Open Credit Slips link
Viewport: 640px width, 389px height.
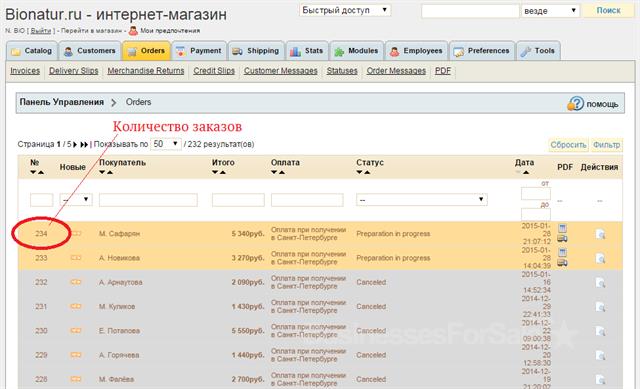coord(214,71)
